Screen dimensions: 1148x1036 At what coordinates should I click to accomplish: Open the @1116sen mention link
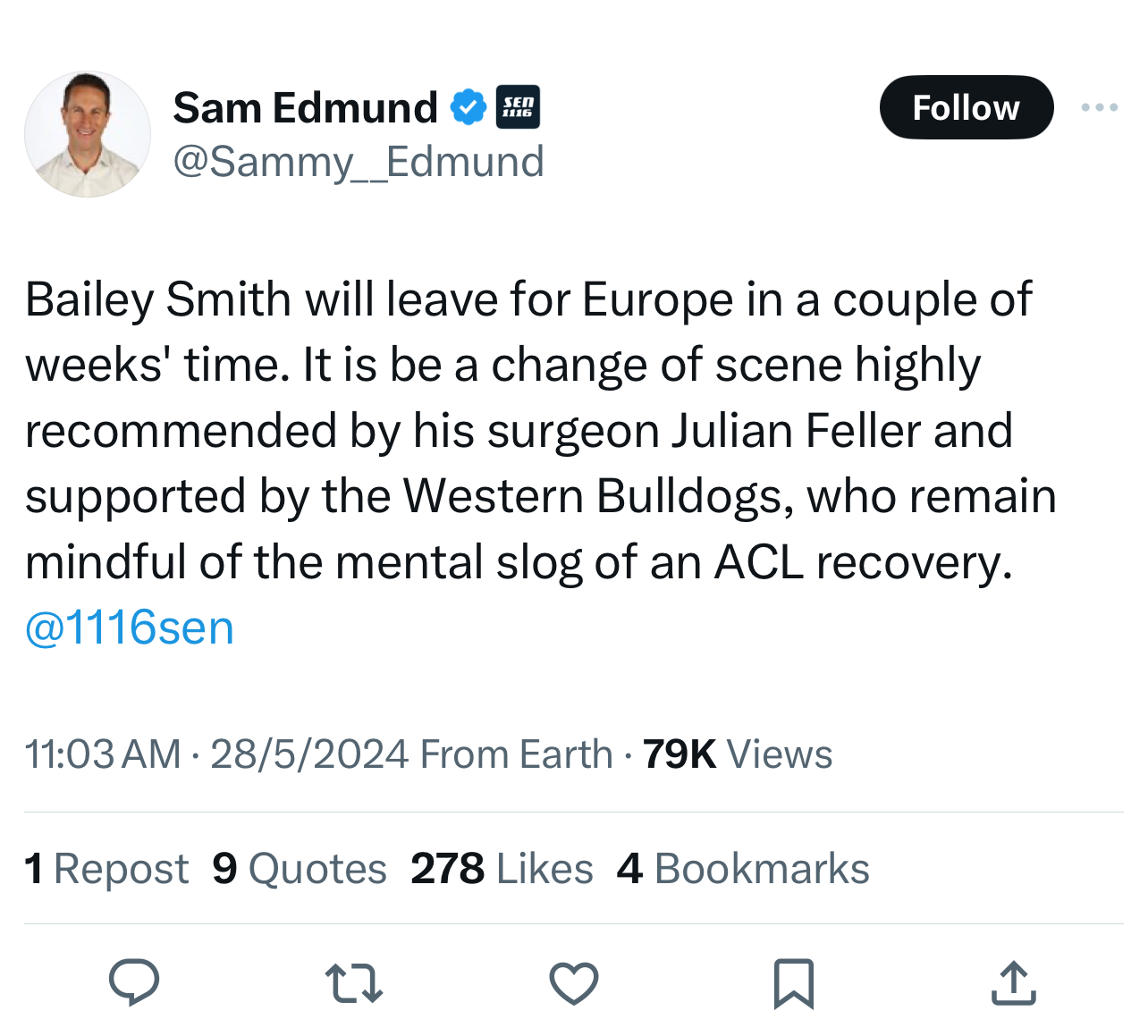pyautogui.click(x=130, y=627)
